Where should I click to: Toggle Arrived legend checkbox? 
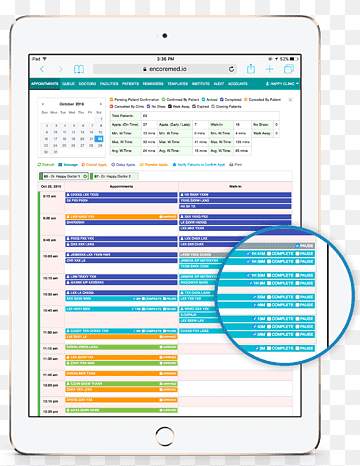pyautogui.click(x=203, y=99)
